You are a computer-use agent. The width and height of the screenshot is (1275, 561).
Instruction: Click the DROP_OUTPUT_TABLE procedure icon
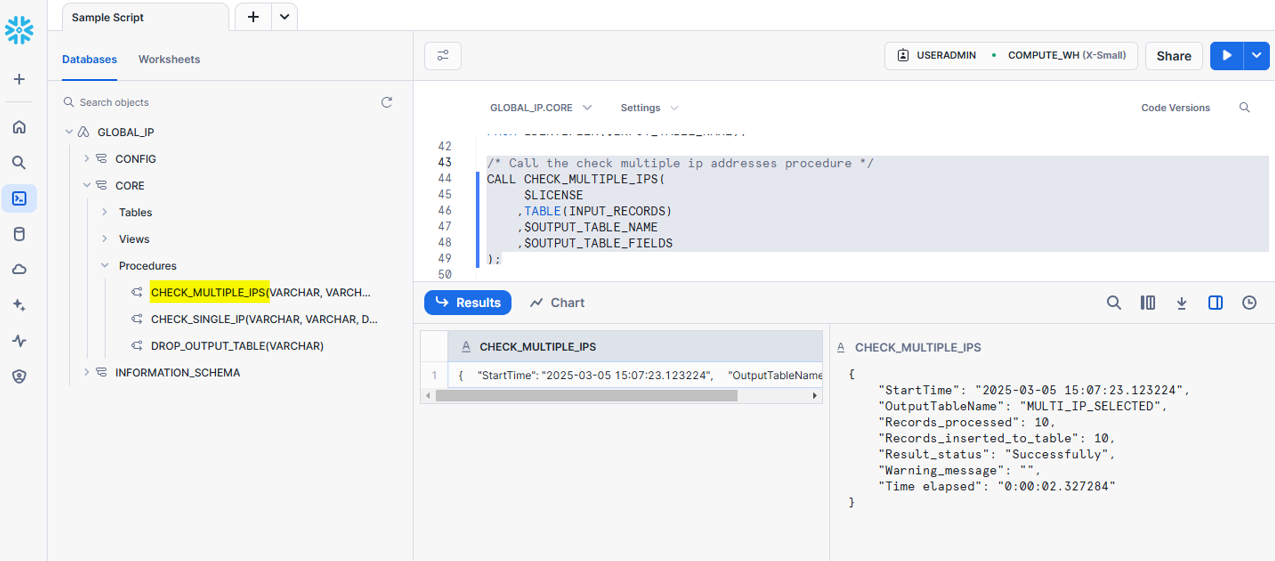click(x=137, y=346)
